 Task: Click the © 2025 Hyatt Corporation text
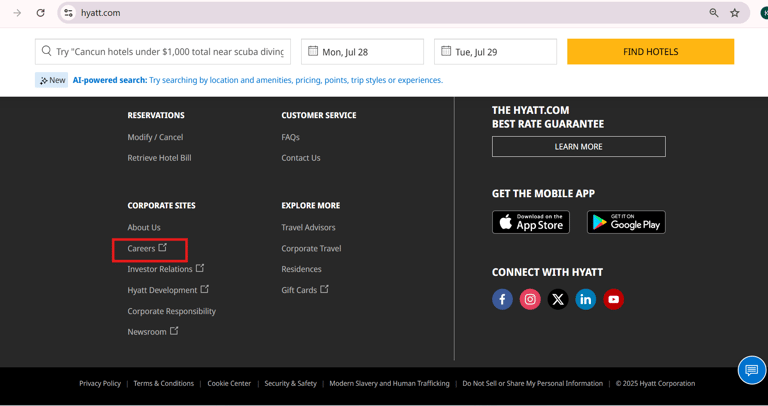(655, 383)
